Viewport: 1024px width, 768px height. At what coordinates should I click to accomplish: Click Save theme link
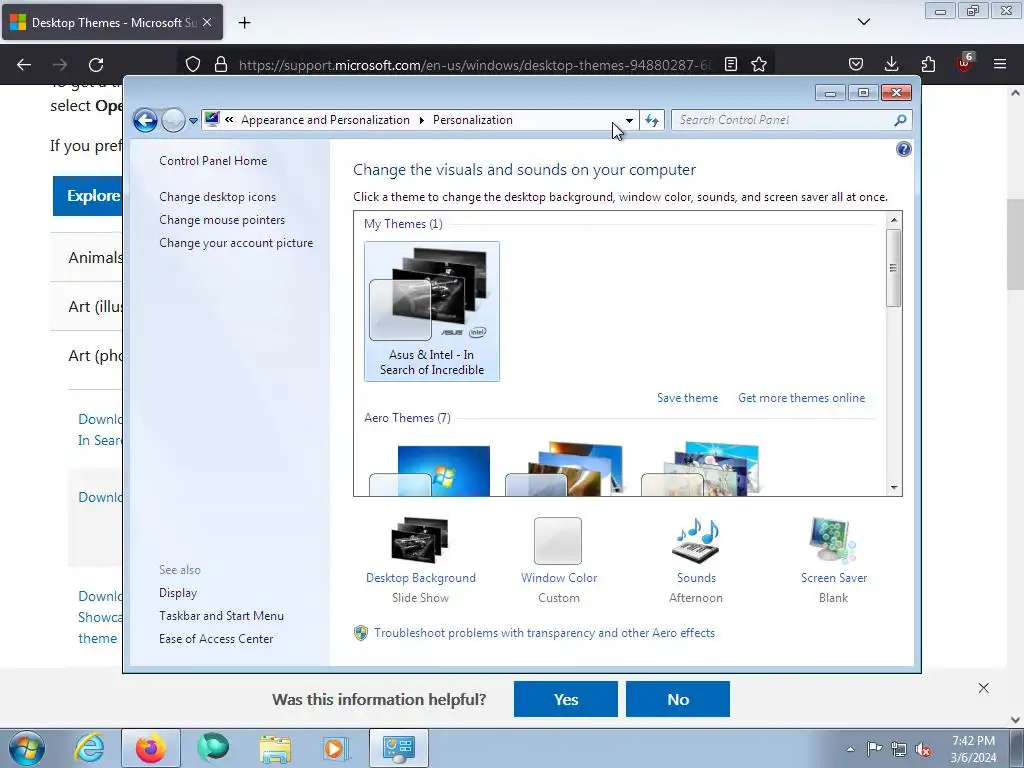(687, 398)
